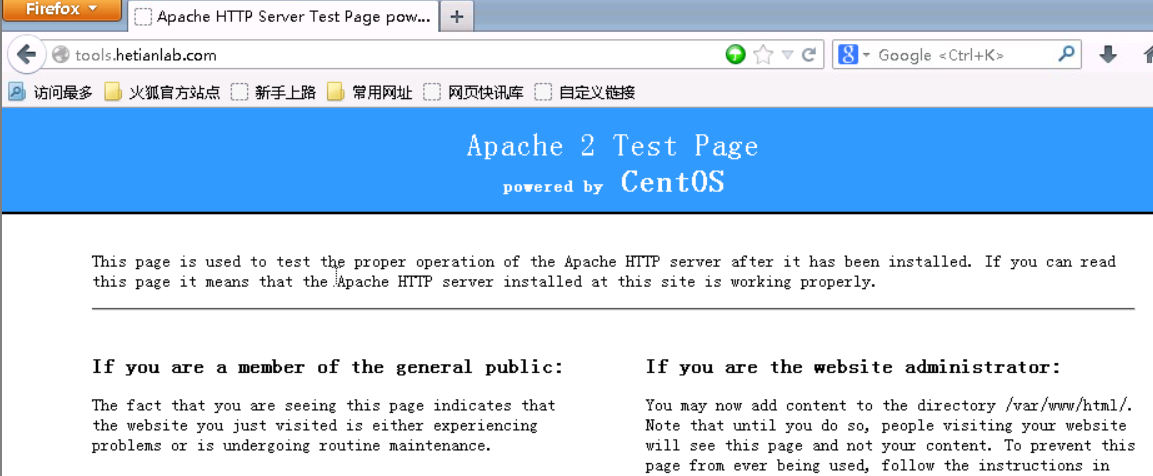Viewport: 1153px width, 476px height.
Task: Reload the current page
Action: pyautogui.click(x=809, y=54)
